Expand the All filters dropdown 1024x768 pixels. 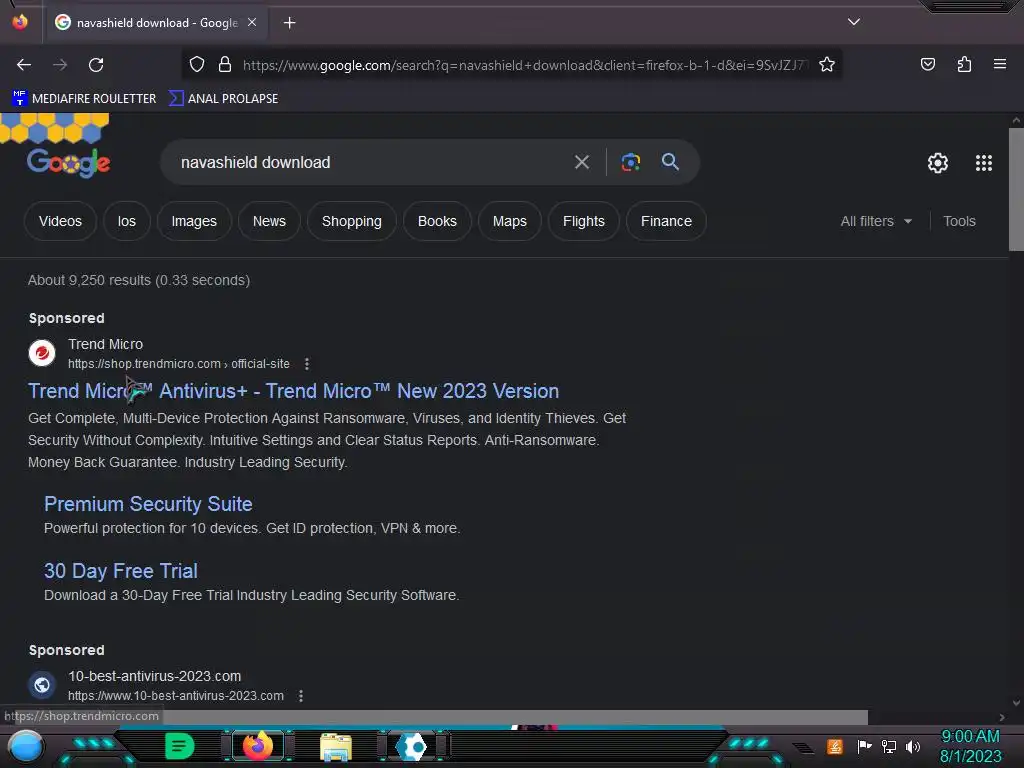point(876,221)
